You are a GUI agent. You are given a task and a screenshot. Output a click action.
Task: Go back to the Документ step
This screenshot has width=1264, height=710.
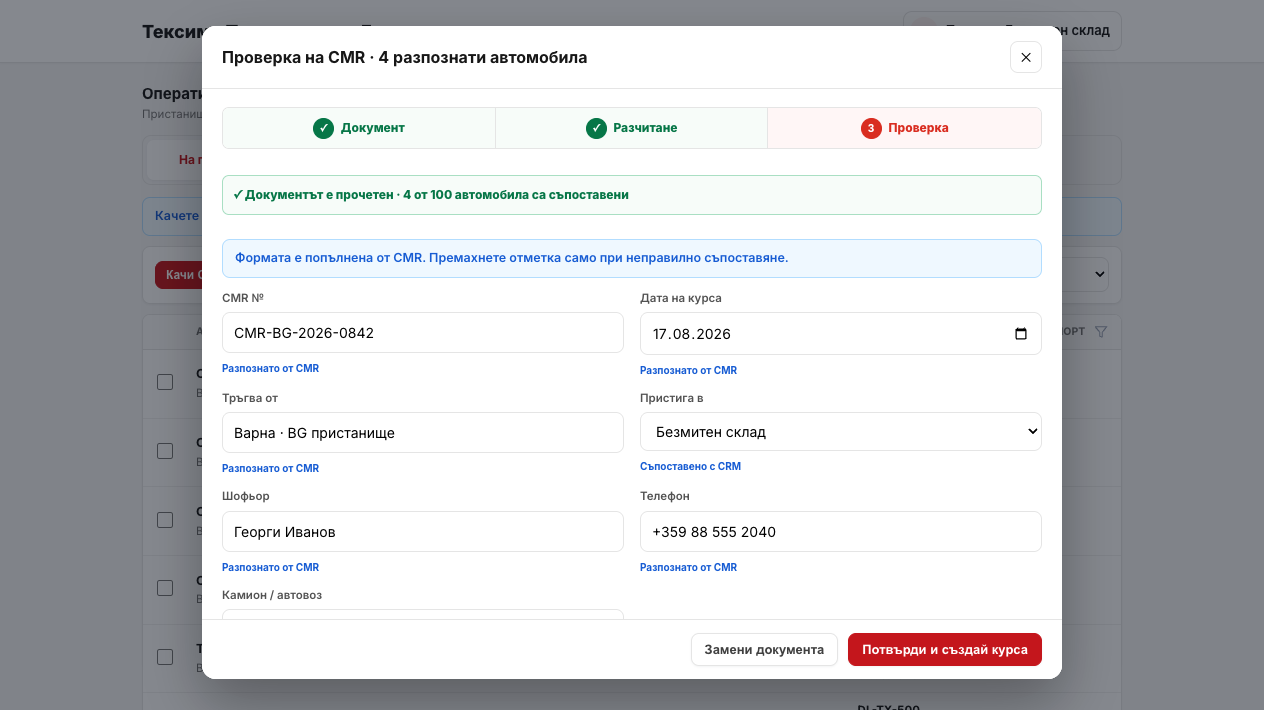click(x=359, y=128)
